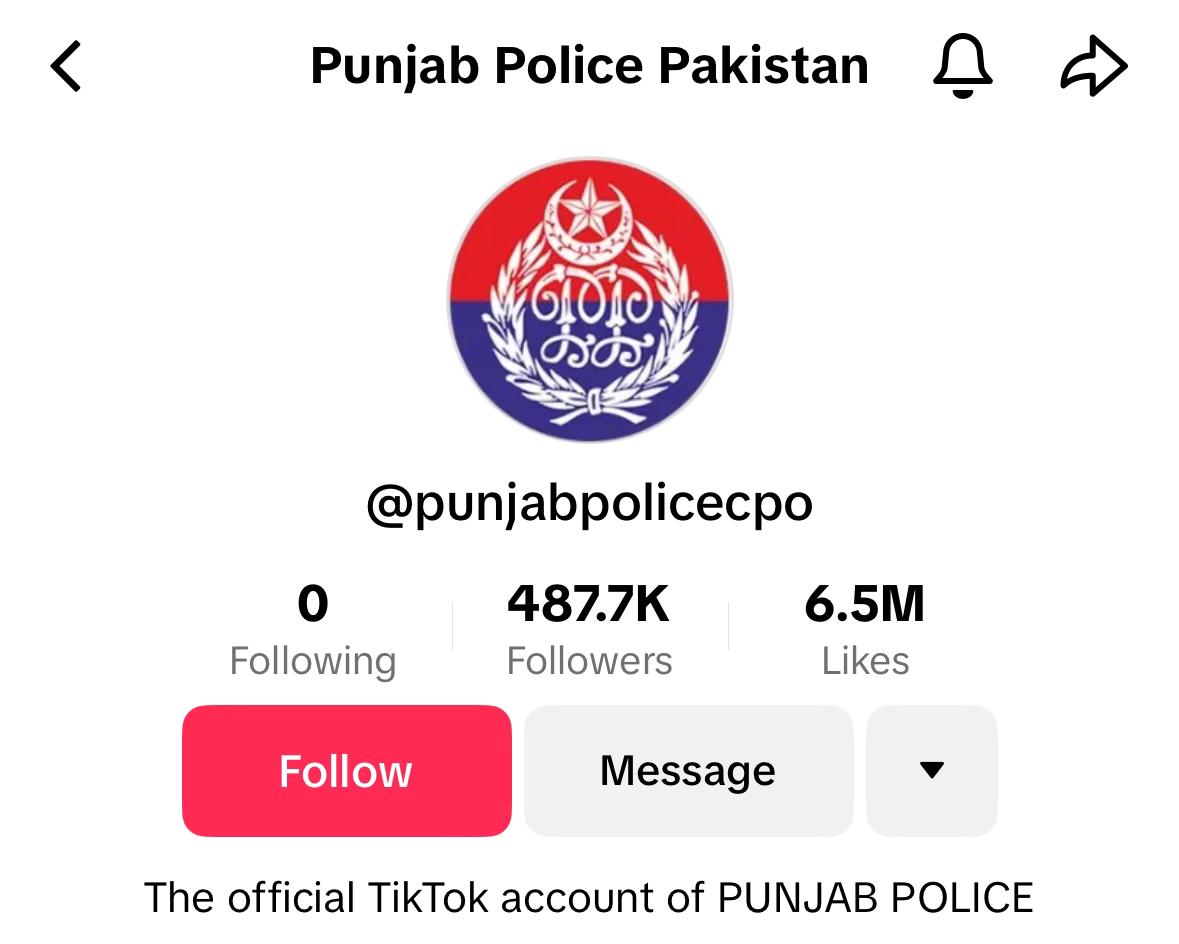This screenshot has width=1179, height=944.
Task: Tap the wreath knot at the emblem bottom
Action: tap(594, 404)
